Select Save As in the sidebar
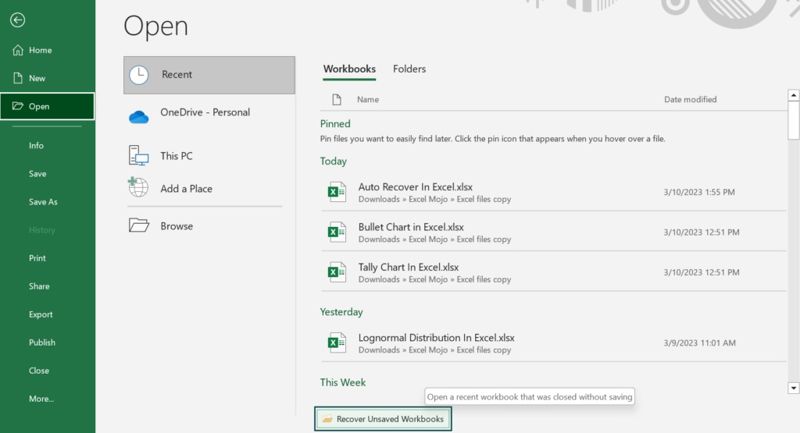 click(43, 202)
